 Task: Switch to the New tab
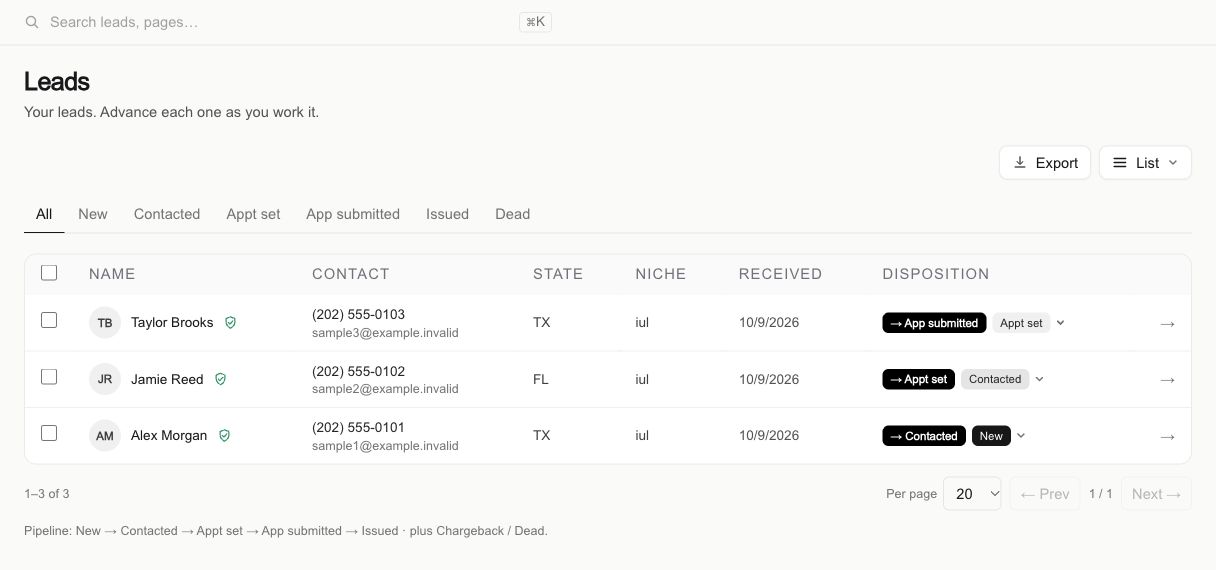pos(93,214)
